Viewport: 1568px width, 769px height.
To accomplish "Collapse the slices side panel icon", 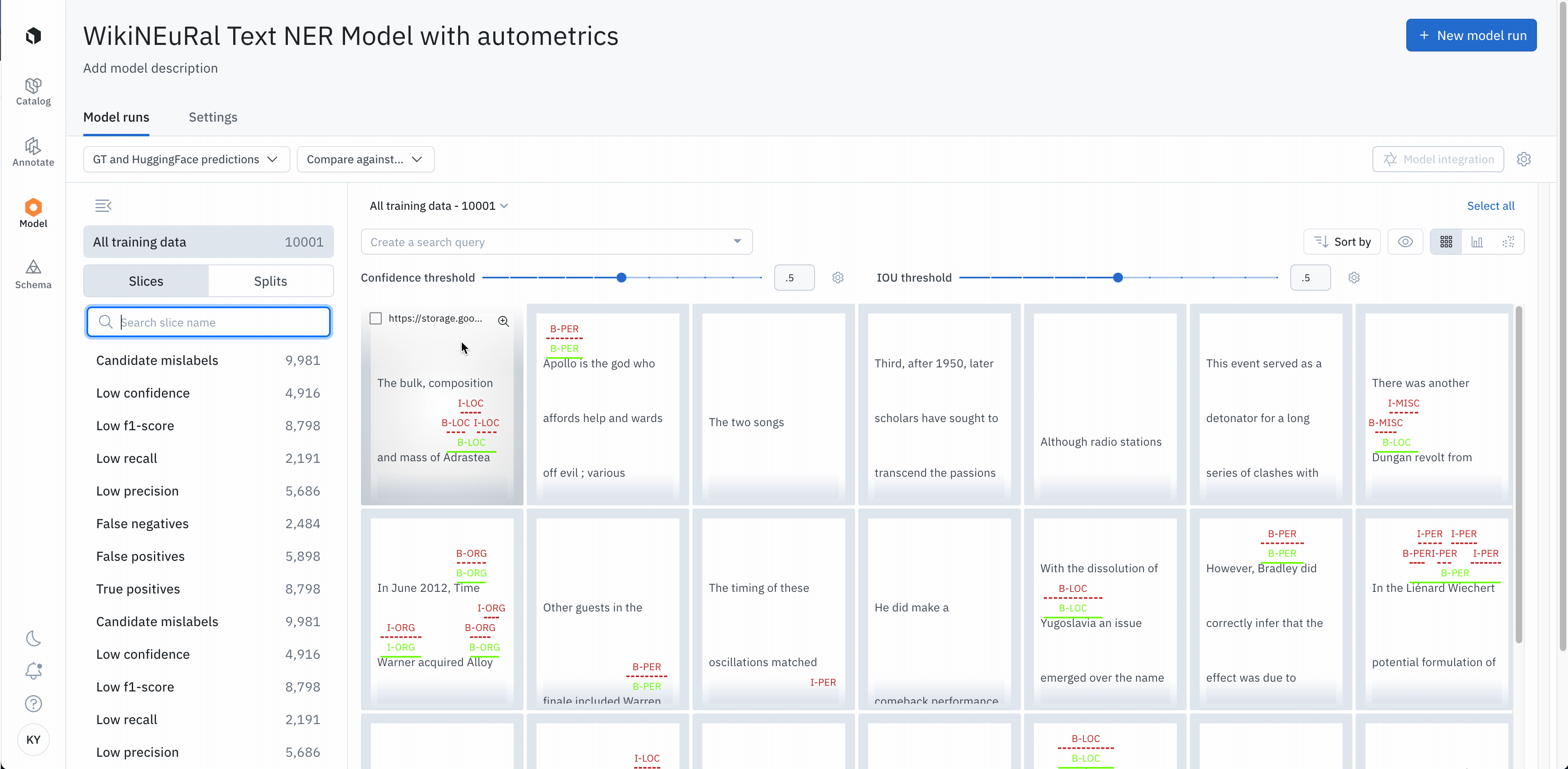I will click(x=103, y=206).
